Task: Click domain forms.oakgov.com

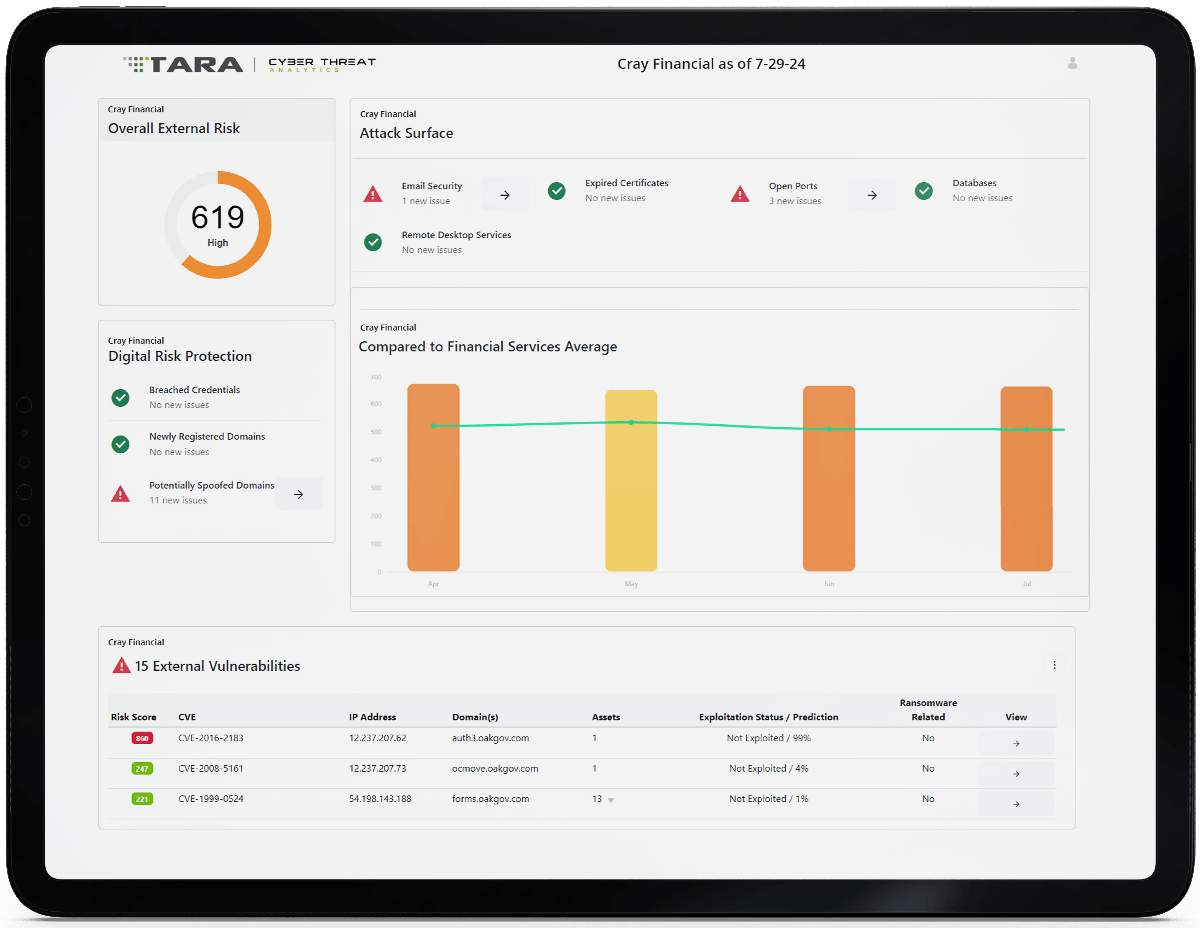Action: (x=490, y=799)
